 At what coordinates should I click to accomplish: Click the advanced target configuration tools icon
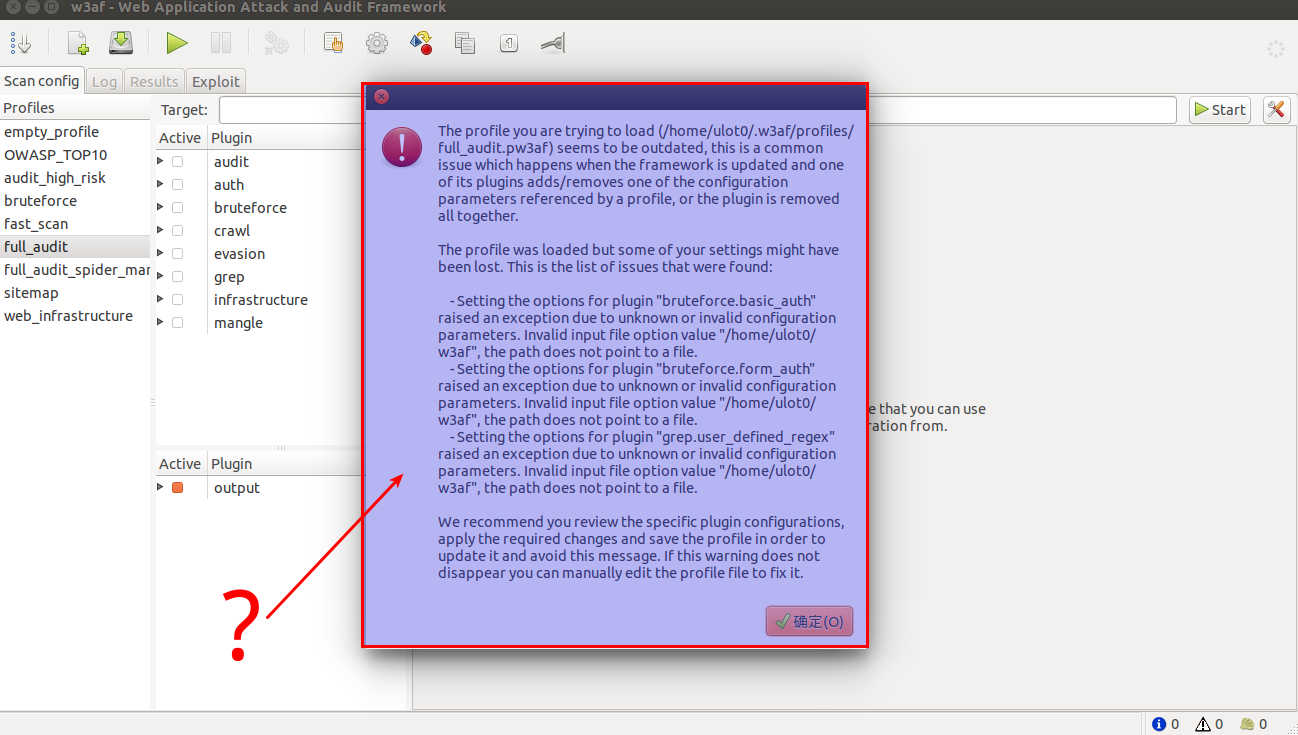1276,110
